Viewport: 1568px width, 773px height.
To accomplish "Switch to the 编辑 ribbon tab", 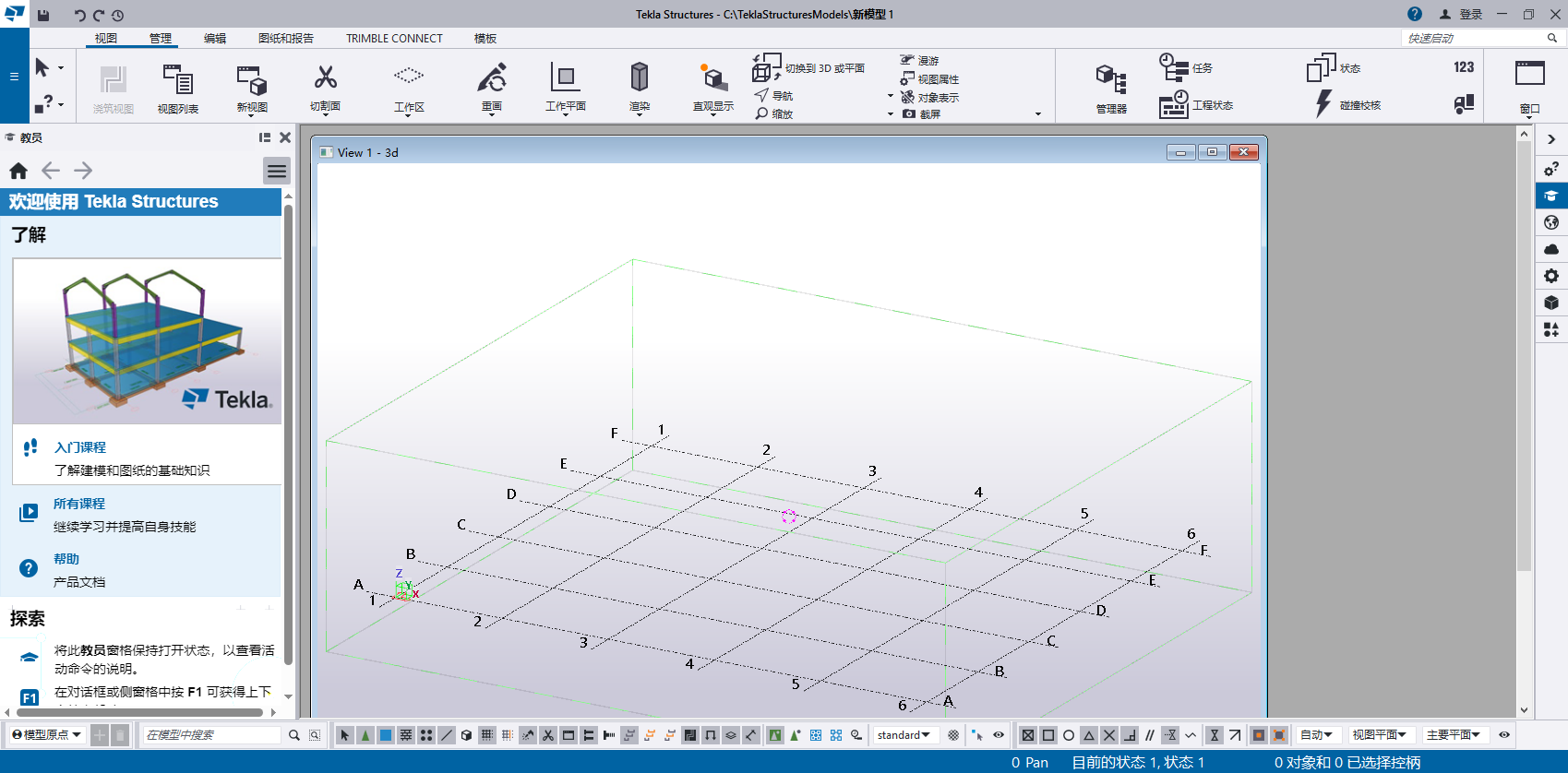I will tap(215, 38).
